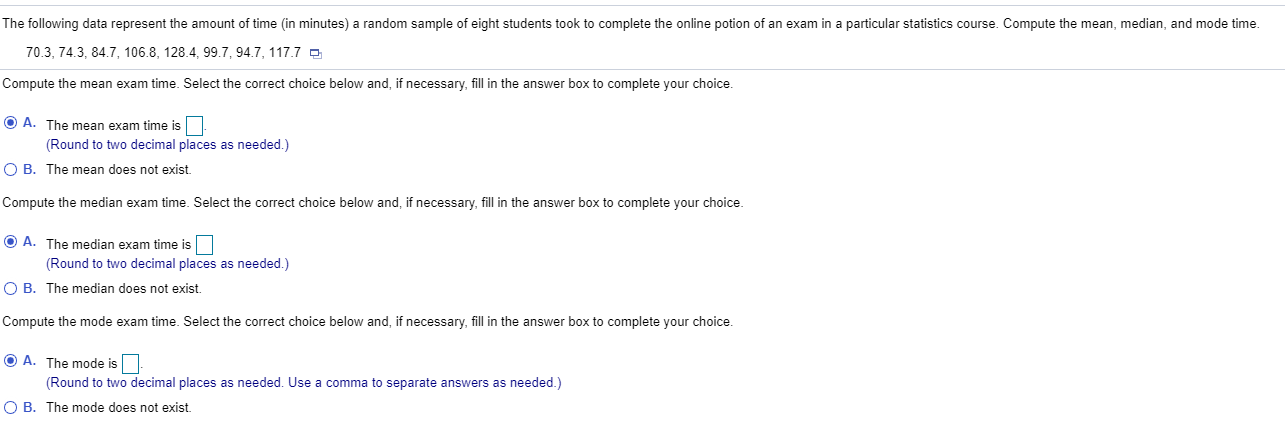Click the "Compute the mode exam time" prompt
1285x427 pixels.
pos(367,322)
